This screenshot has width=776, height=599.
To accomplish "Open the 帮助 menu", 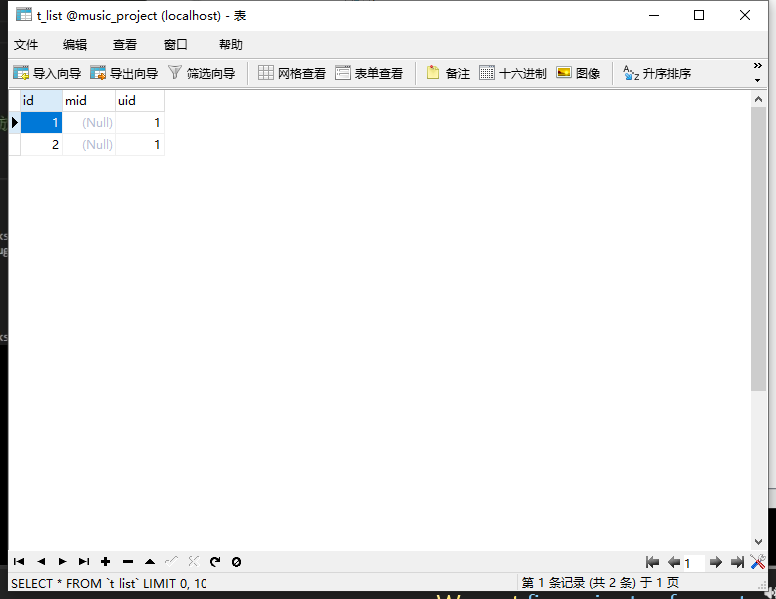I will coord(231,45).
